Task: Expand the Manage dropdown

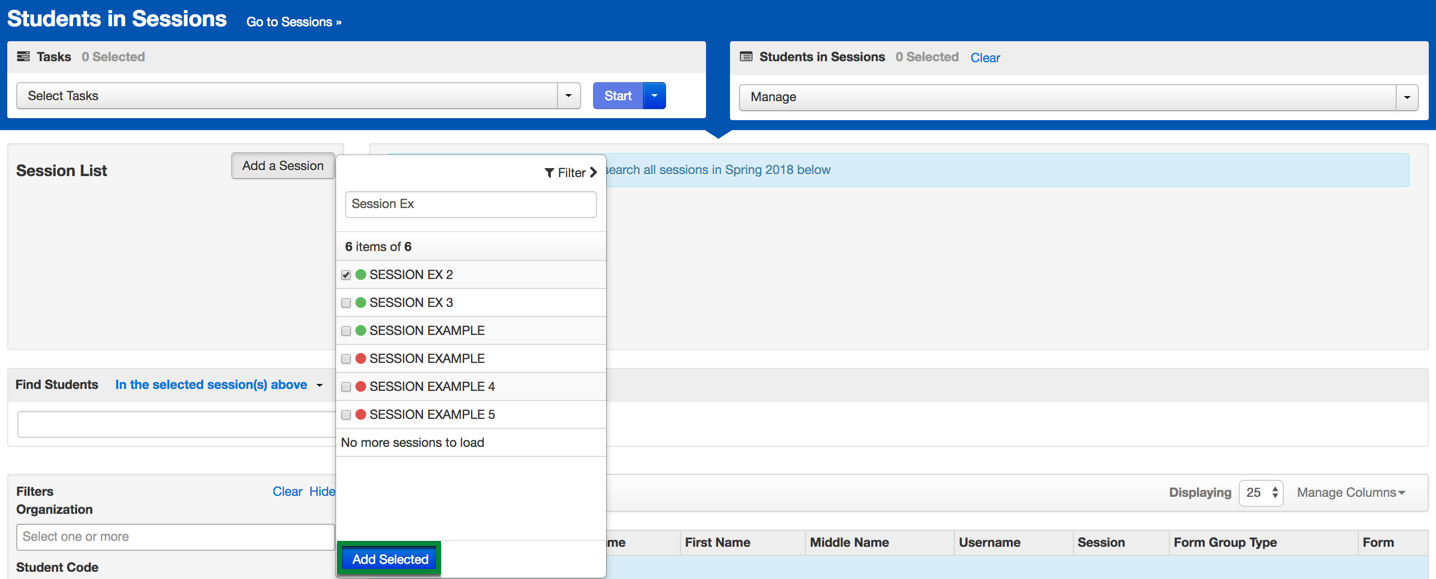Action: point(1078,97)
